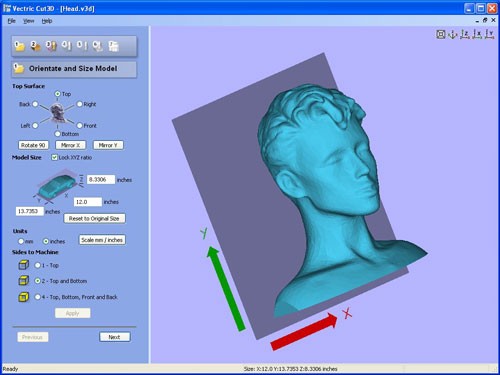Click Reset to Original Size button
The height and width of the screenshot is (375, 500).
click(94, 218)
